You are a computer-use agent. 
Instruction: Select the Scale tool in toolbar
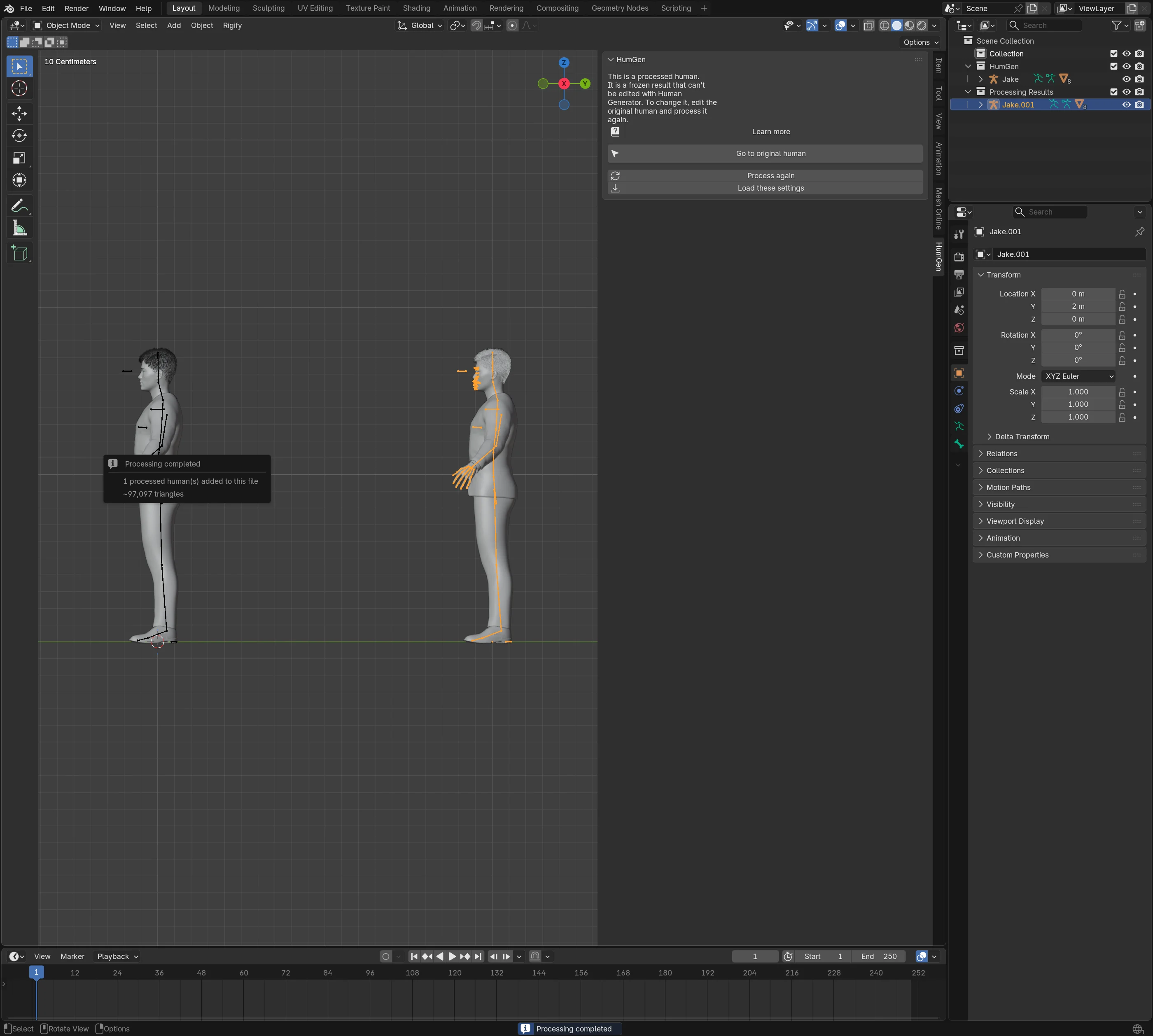click(x=19, y=158)
